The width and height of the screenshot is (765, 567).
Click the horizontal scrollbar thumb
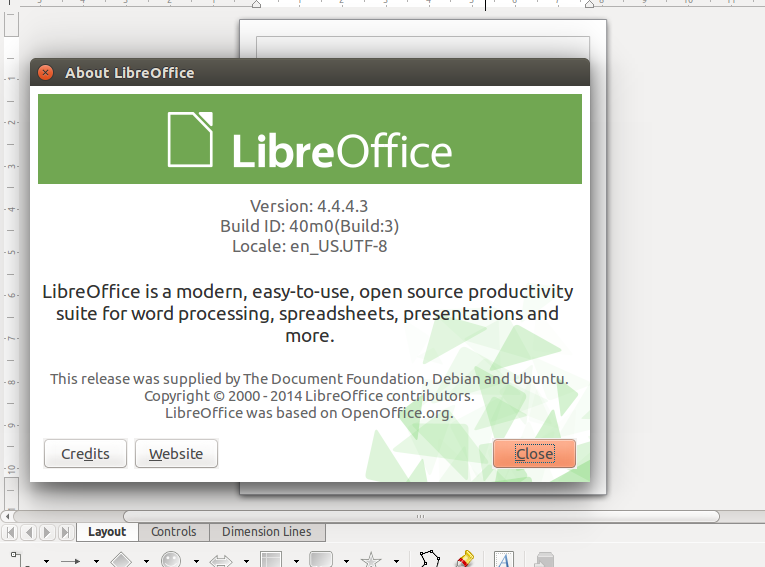421,516
